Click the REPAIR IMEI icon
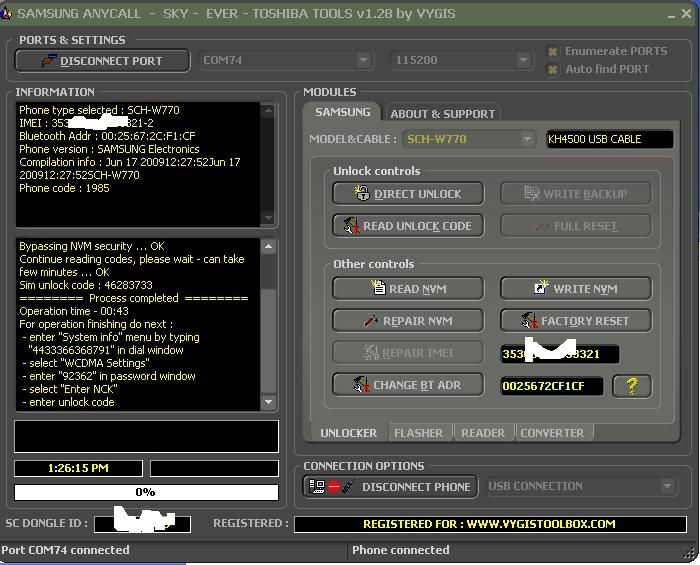 click(x=371, y=353)
